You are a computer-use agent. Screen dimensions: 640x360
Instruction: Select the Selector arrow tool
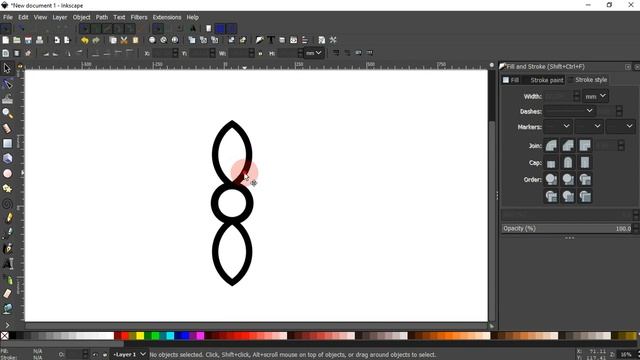[x=7, y=68]
